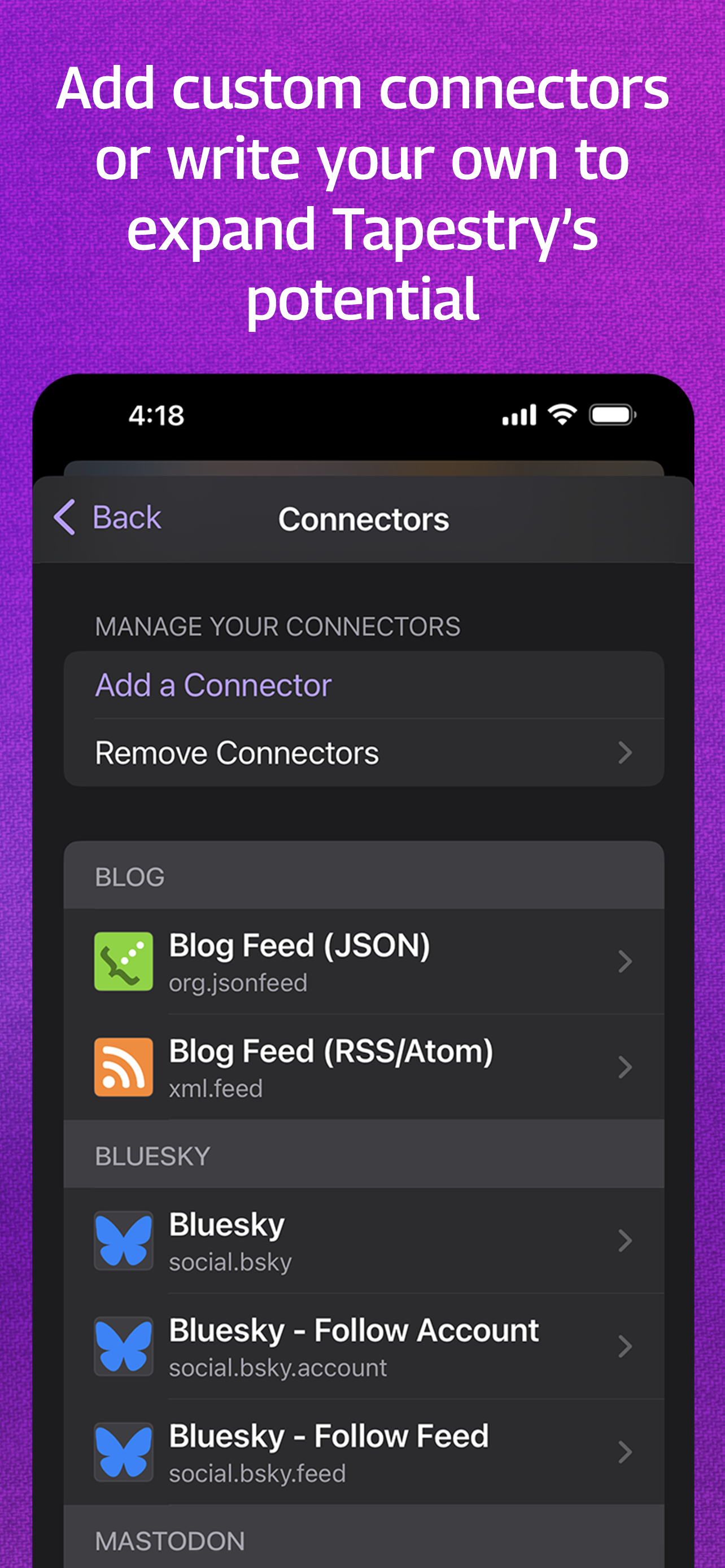Open Blog Feed (RSS/Atom) disclosure chevron
The image size is (725, 1568).
click(x=625, y=1067)
